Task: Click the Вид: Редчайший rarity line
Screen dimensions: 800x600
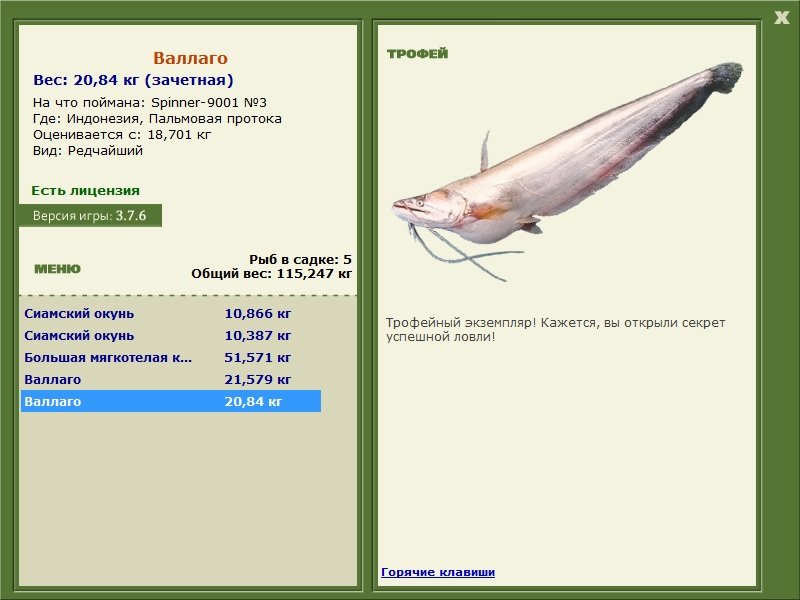Action: coord(88,151)
